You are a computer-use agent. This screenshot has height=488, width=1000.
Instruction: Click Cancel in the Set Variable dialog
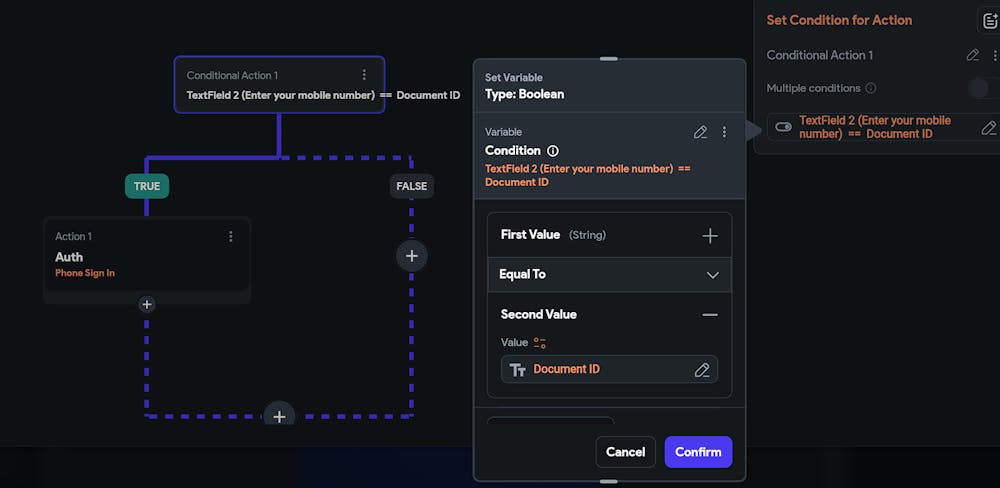[625, 452]
